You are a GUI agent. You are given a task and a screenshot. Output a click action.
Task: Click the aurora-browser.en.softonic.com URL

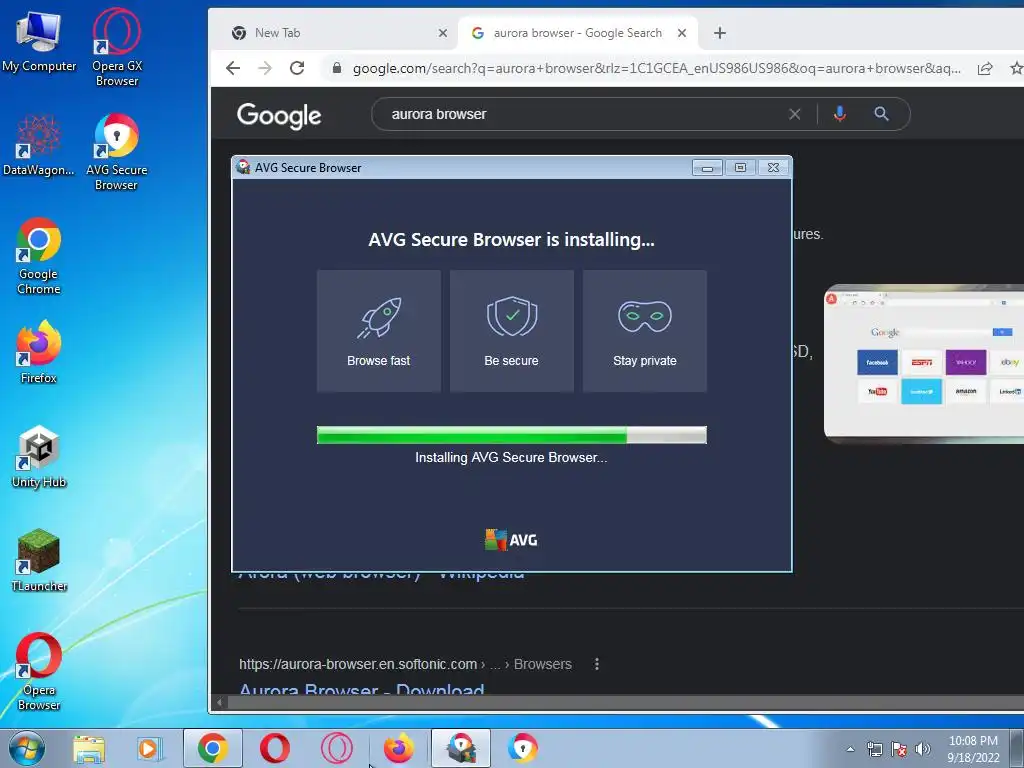coord(358,664)
